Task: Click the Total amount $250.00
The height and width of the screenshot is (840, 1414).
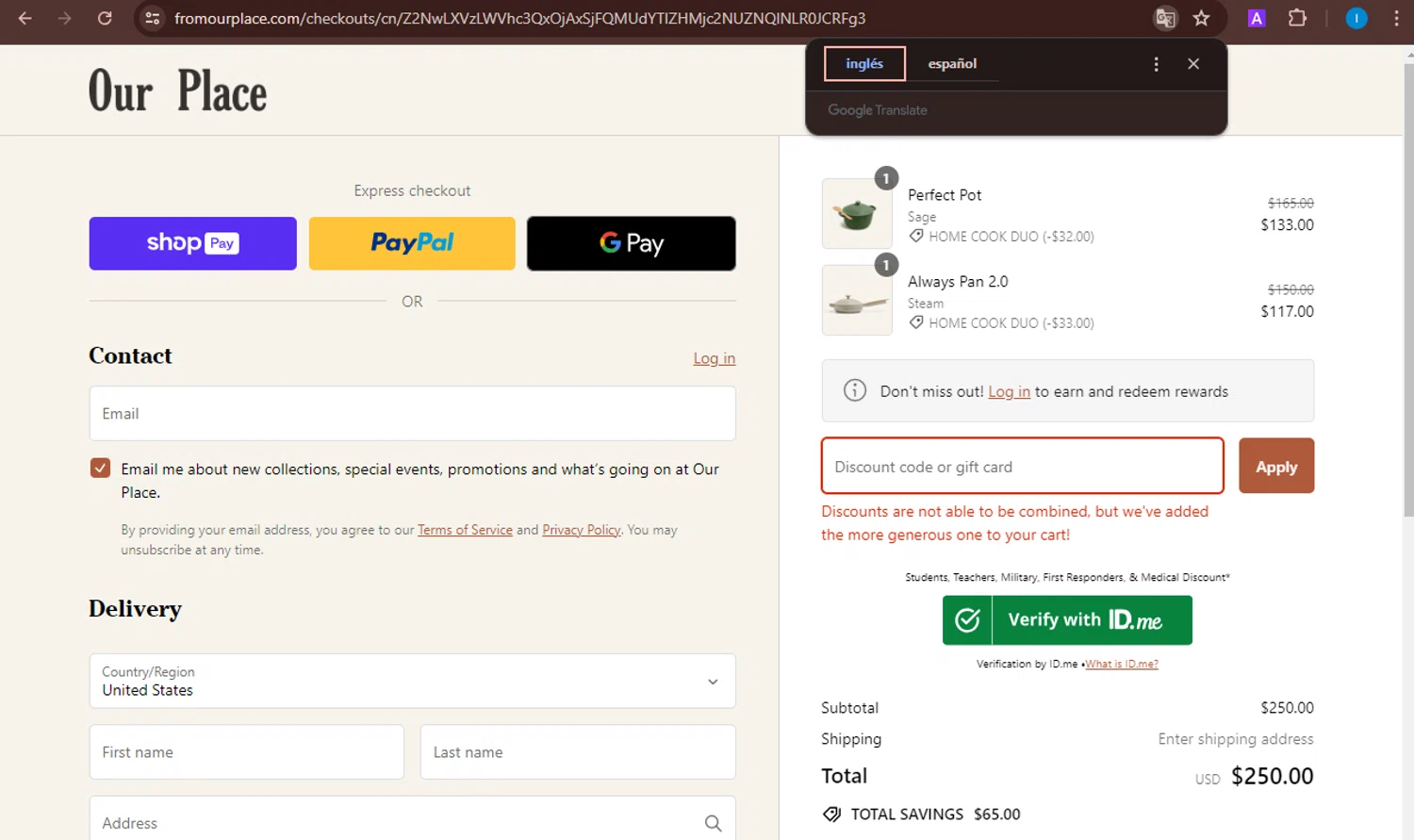Action: 1272,776
